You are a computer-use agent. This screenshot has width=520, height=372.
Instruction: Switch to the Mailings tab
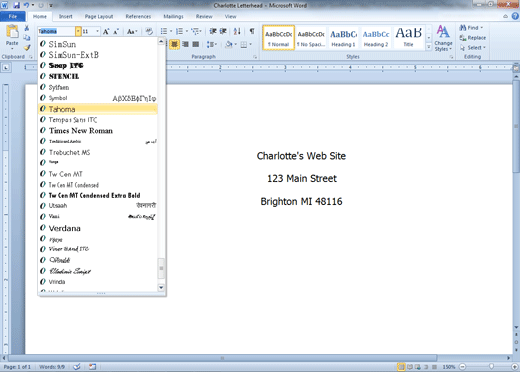click(x=173, y=16)
